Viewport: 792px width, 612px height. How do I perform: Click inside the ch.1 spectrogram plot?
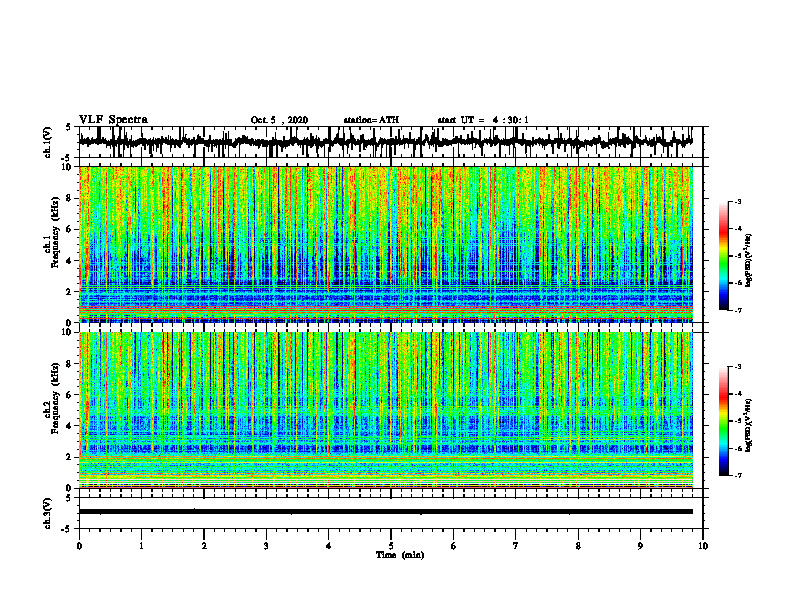click(385, 244)
